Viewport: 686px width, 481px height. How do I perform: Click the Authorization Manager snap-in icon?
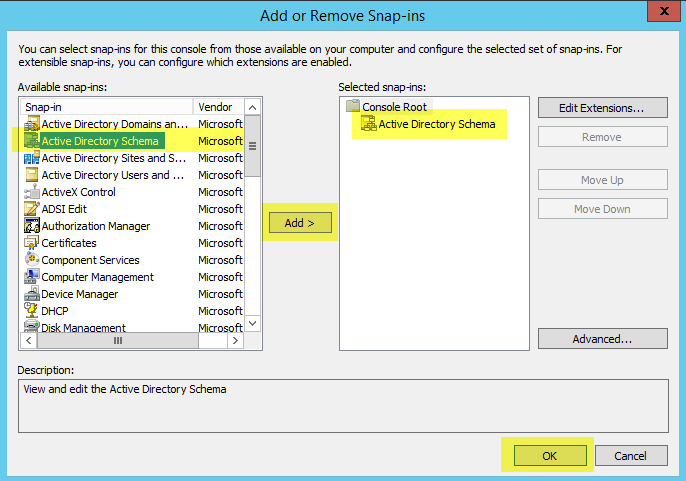tap(32, 226)
